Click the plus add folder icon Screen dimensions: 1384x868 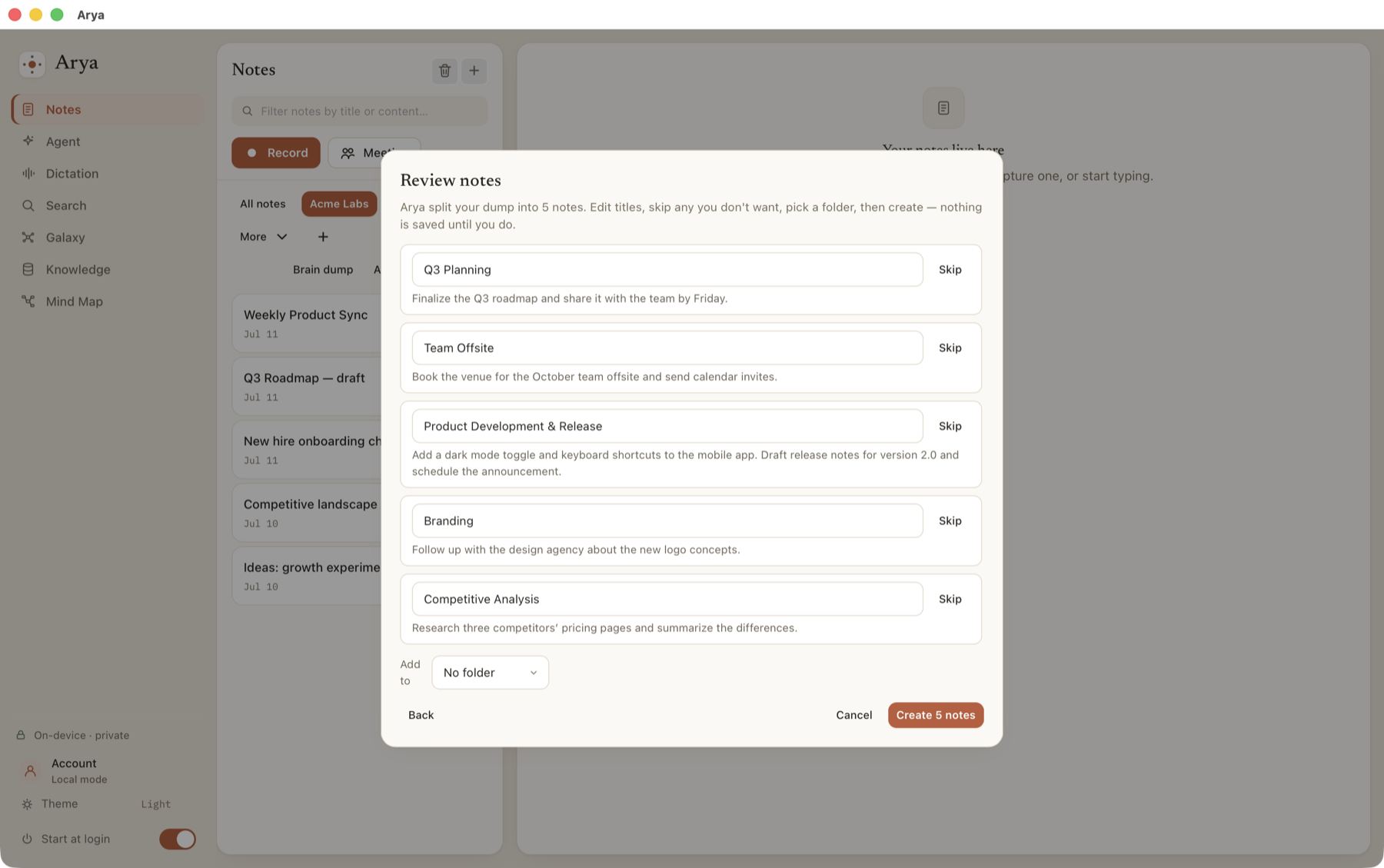pos(323,237)
